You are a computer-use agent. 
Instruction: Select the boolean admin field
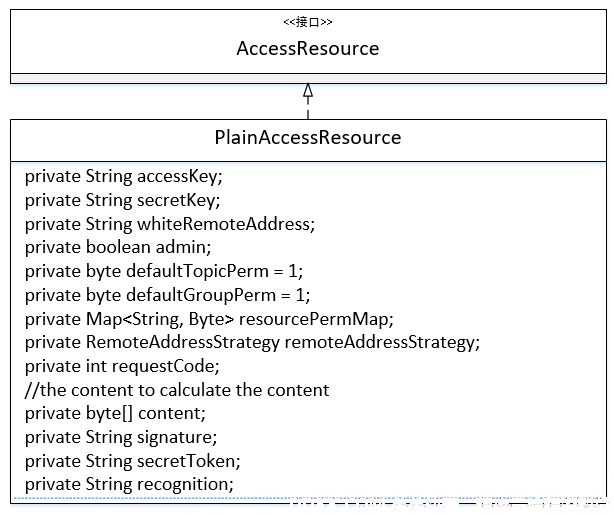tap(118, 248)
